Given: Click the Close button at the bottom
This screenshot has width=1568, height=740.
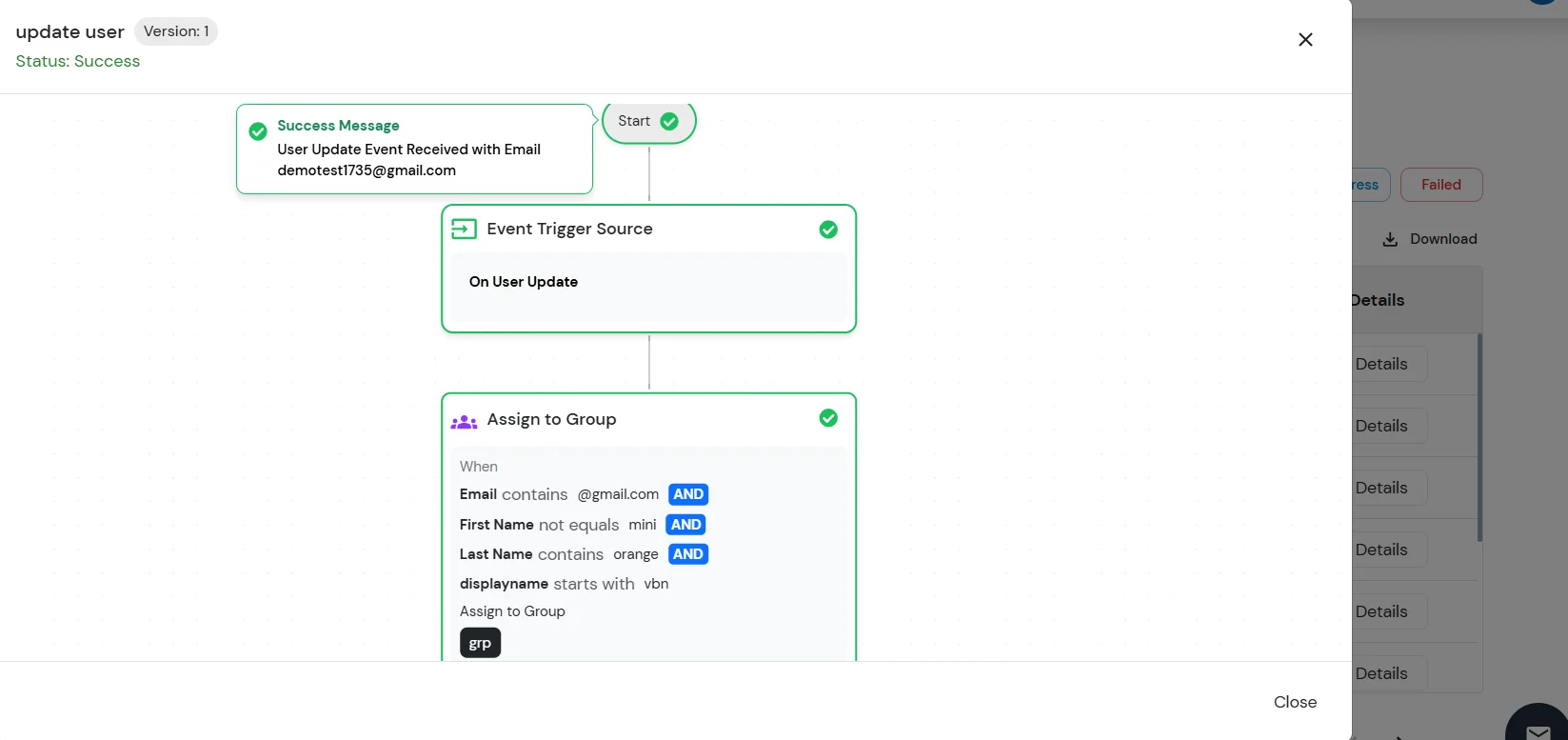Looking at the screenshot, I should click(1295, 702).
